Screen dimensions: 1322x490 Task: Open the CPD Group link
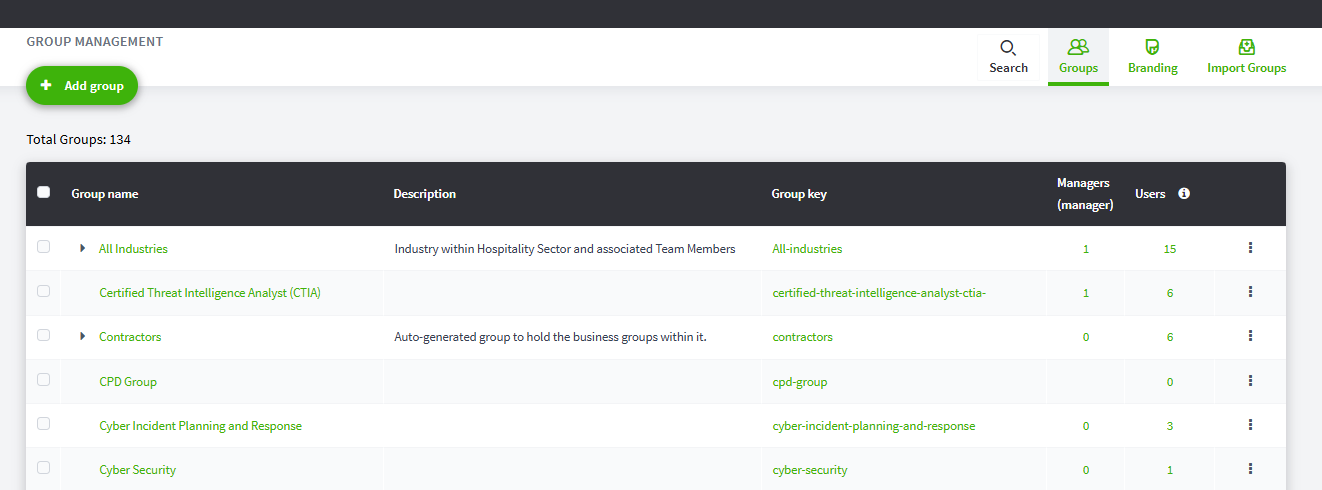[x=128, y=382]
